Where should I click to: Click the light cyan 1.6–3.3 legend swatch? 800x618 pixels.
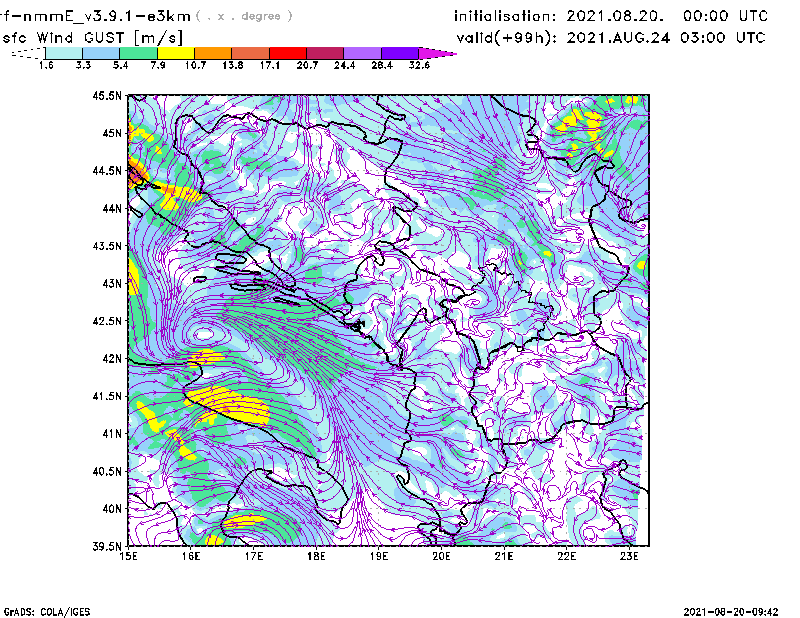(x=64, y=53)
